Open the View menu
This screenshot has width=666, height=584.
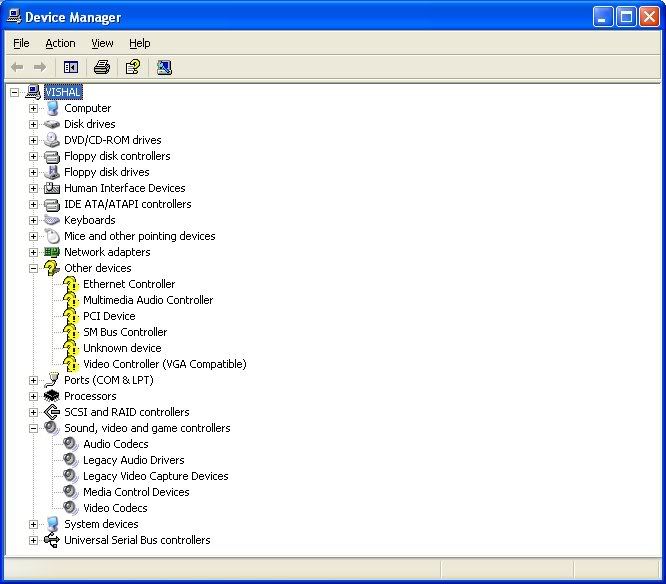(x=102, y=43)
